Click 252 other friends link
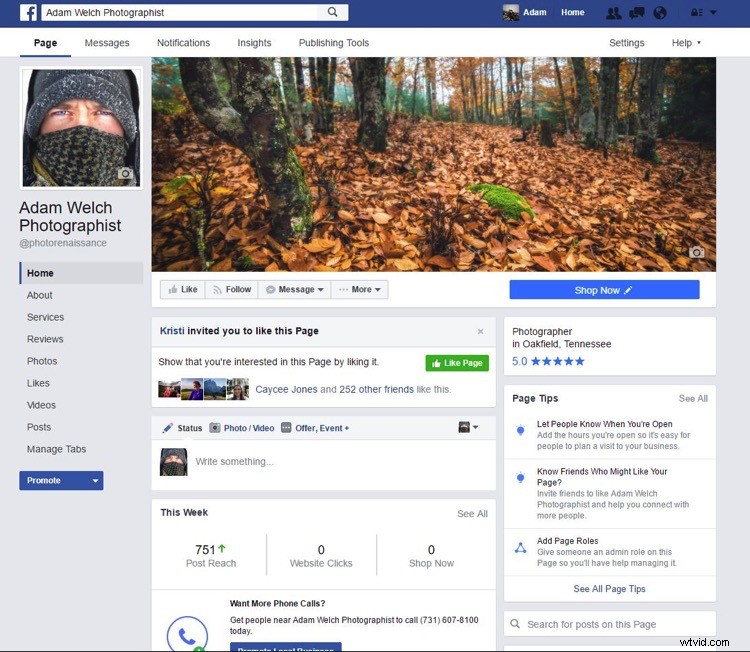 pyautogui.click(x=376, y=389)
